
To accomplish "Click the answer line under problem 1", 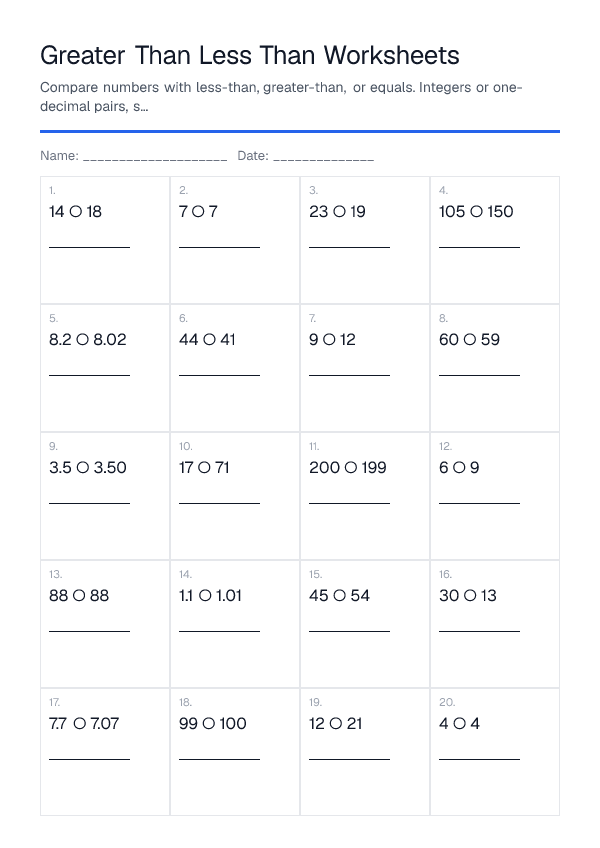I will 89,247.
